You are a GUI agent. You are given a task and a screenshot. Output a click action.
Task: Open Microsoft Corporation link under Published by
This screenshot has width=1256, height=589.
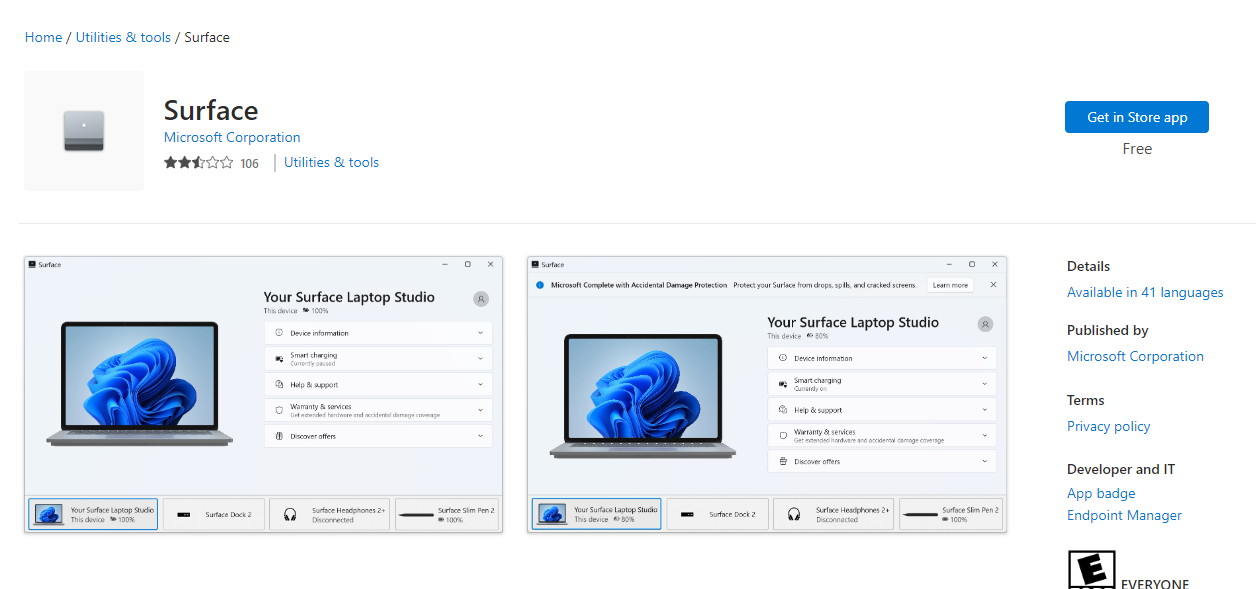[1135, 356]
